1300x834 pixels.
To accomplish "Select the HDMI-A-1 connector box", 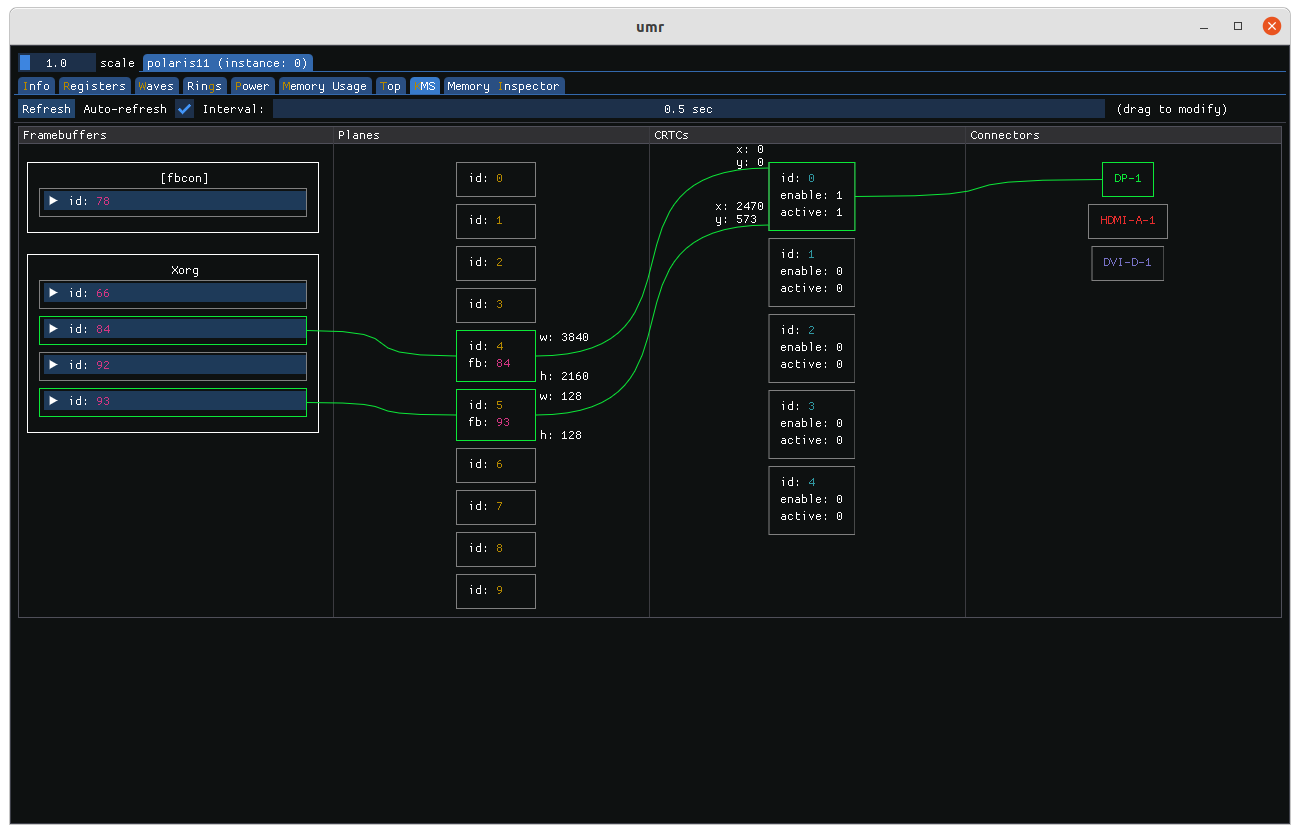I will pos(1128,221).
